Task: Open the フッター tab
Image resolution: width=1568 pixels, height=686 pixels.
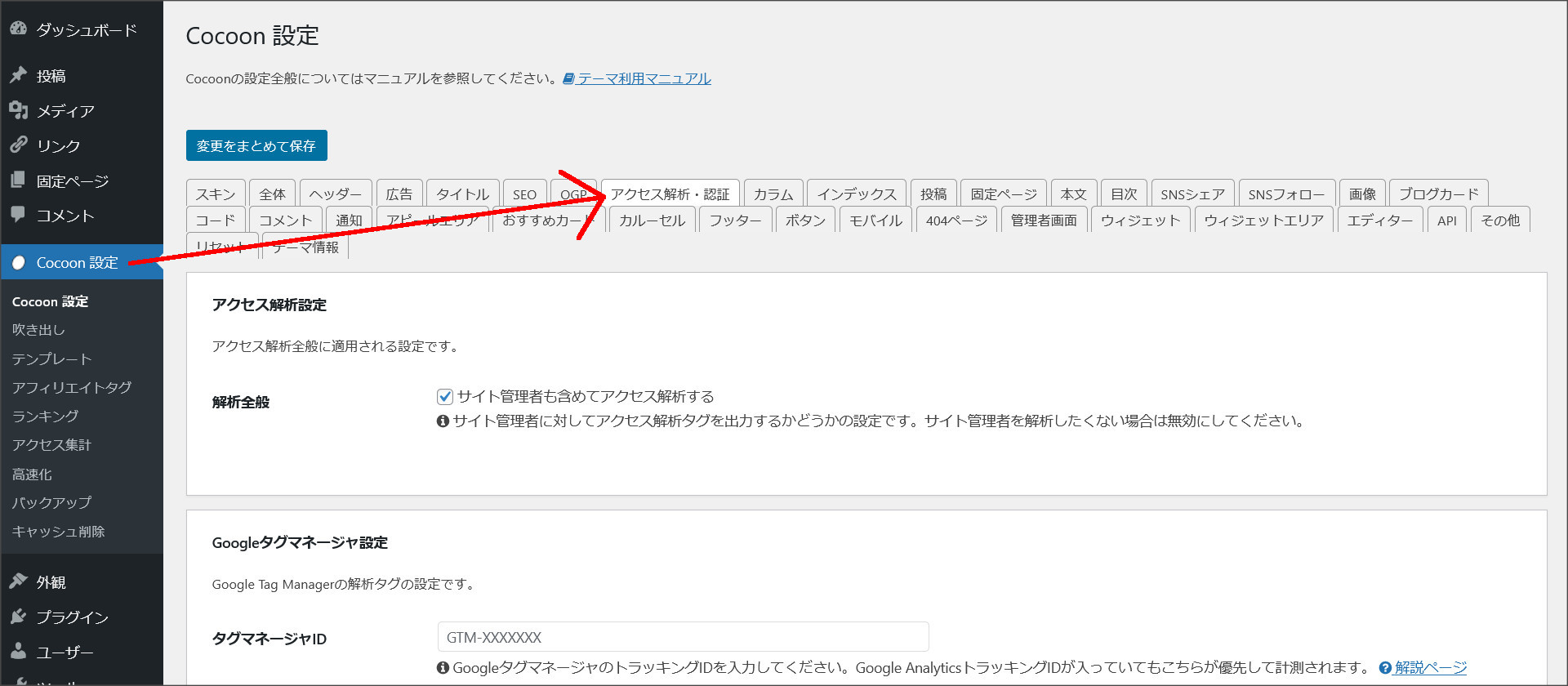Action: (x=736, y=220)
